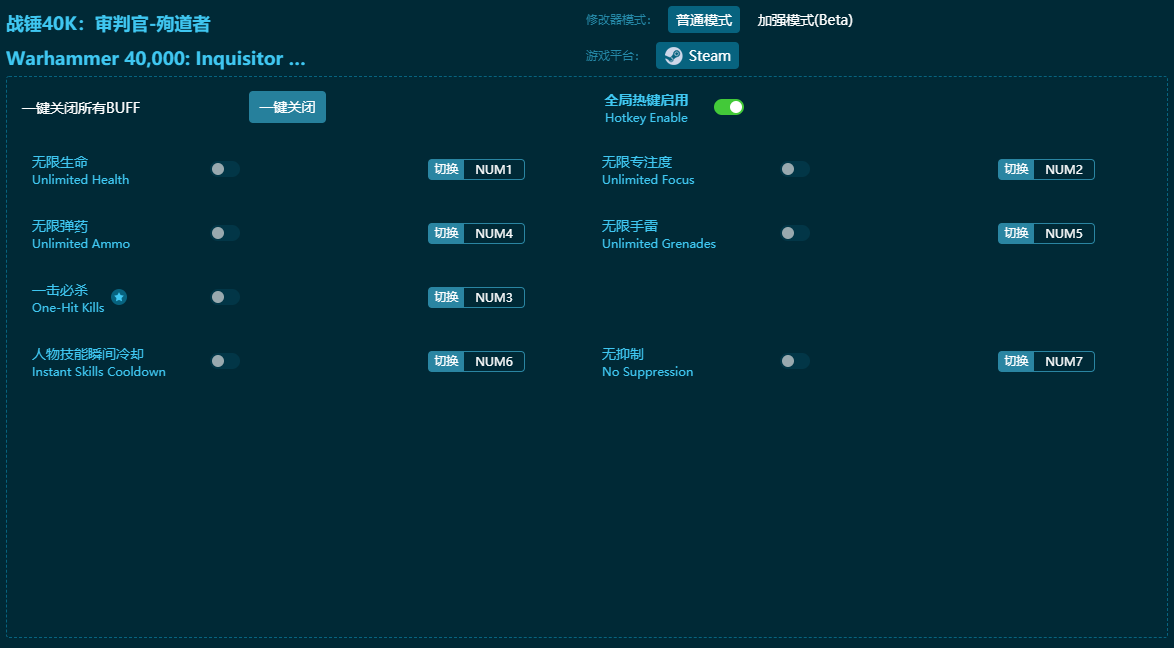Click the star icon beside One-Hit Kills
1174x648 pixels.
[119, 297]
